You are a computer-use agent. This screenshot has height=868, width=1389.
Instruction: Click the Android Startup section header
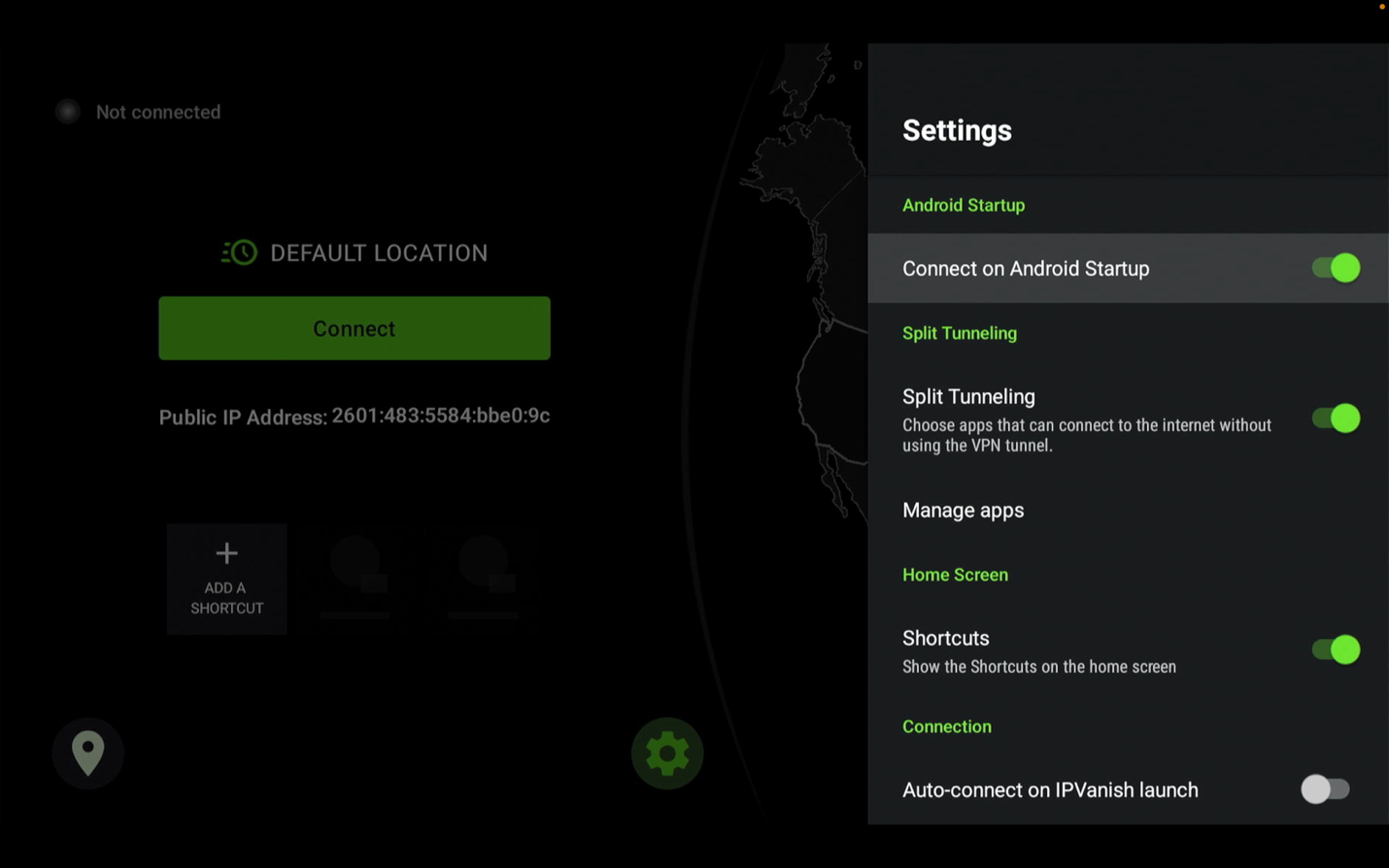(964, 205)
